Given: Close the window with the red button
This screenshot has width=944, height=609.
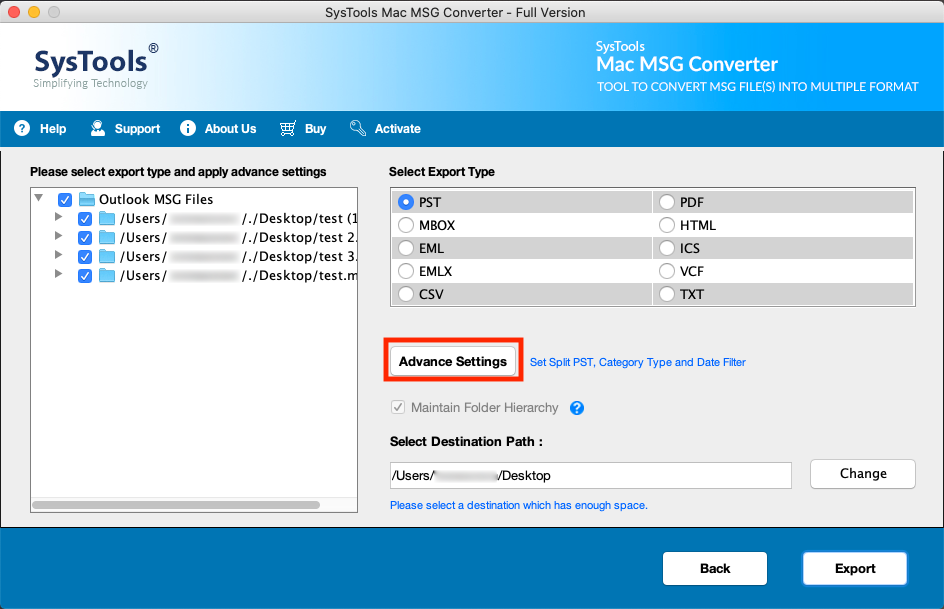Looking at the screenshot, I should coord(13,12).
